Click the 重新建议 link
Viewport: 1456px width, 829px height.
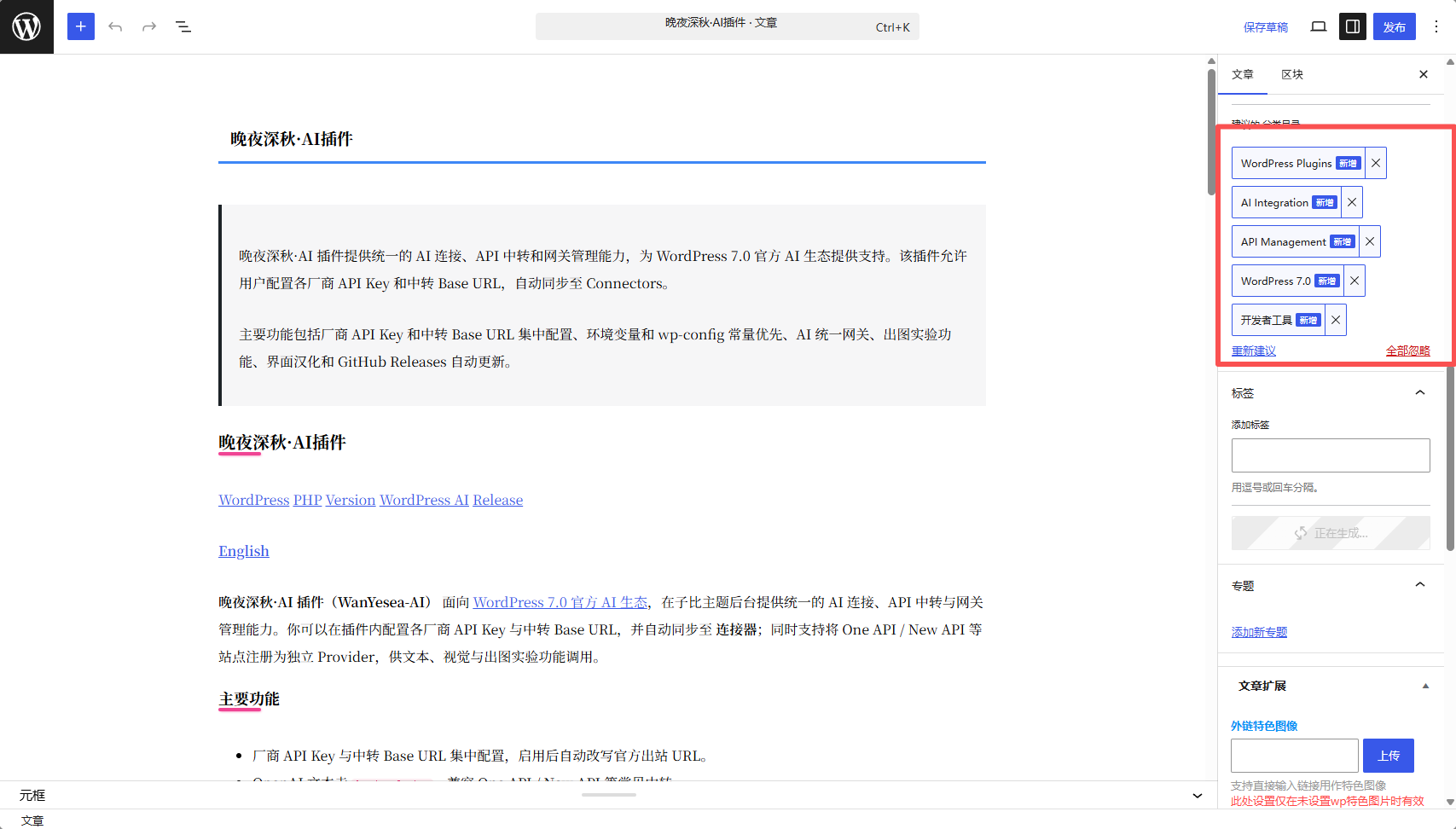(x=1254, y=351)
